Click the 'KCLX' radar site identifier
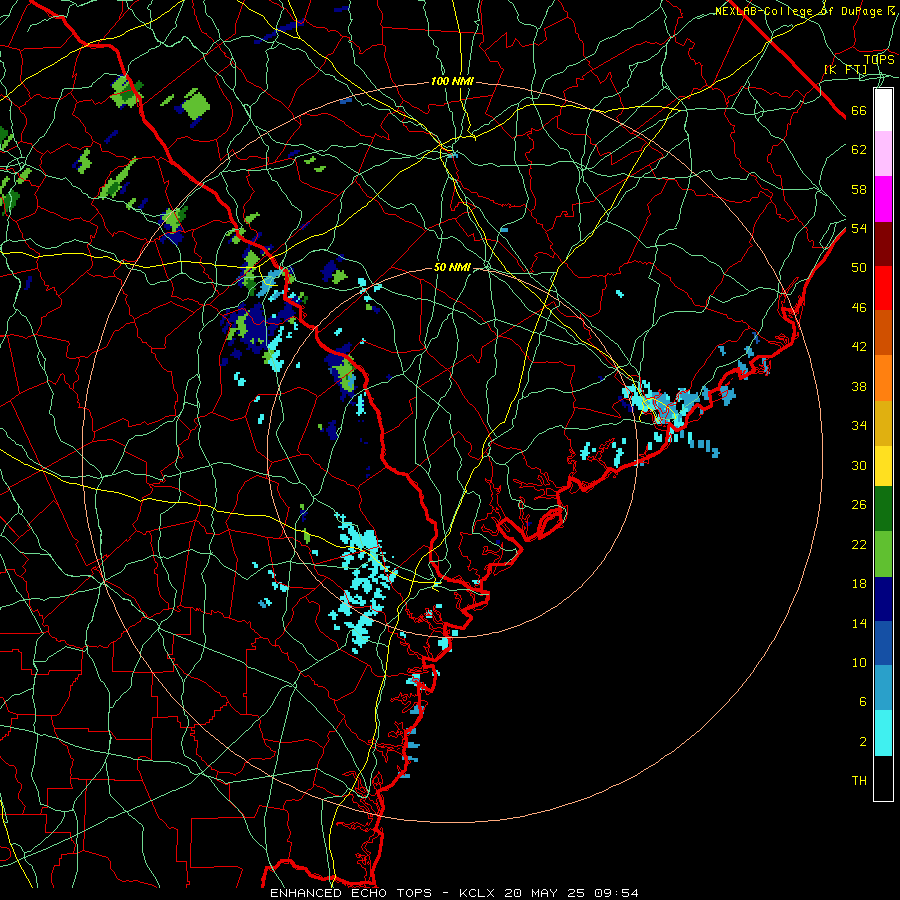900x900 pixels. pyautogui.click(x=479, y=893)
